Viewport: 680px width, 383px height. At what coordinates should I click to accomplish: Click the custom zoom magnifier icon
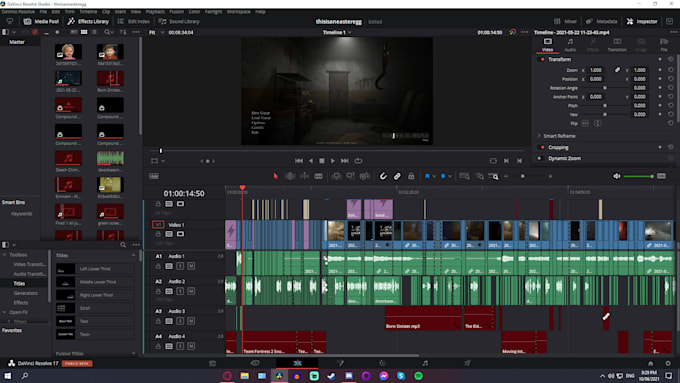point(493,176)
